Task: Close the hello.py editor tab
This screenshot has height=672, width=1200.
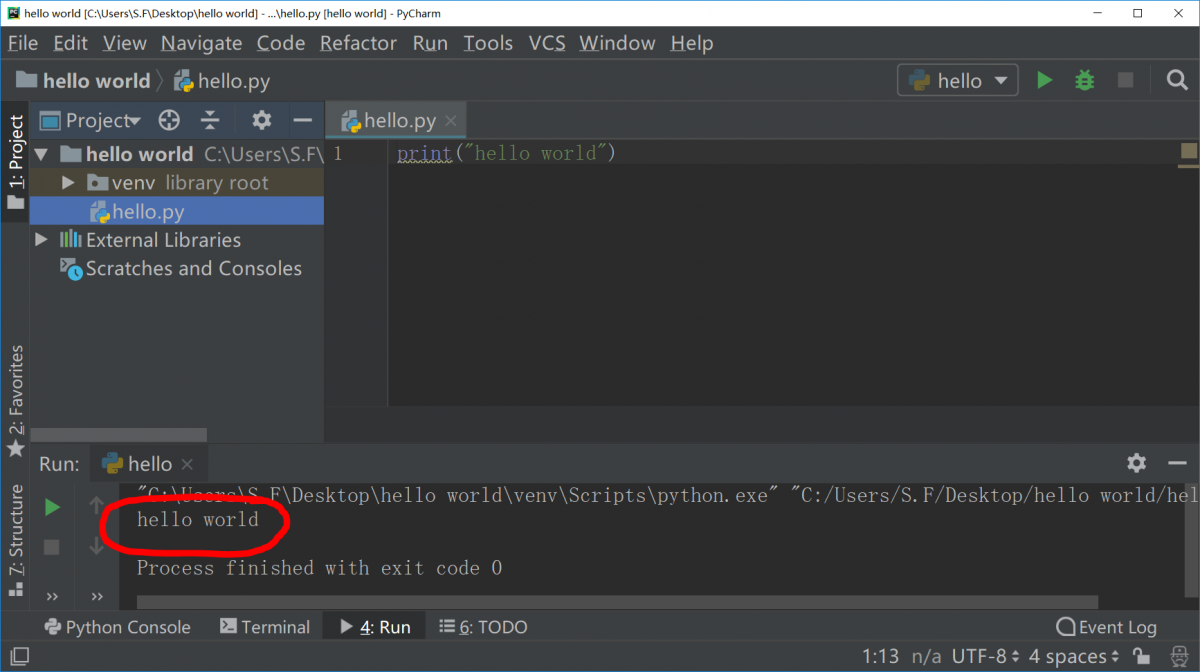Action: pos(451,121)
